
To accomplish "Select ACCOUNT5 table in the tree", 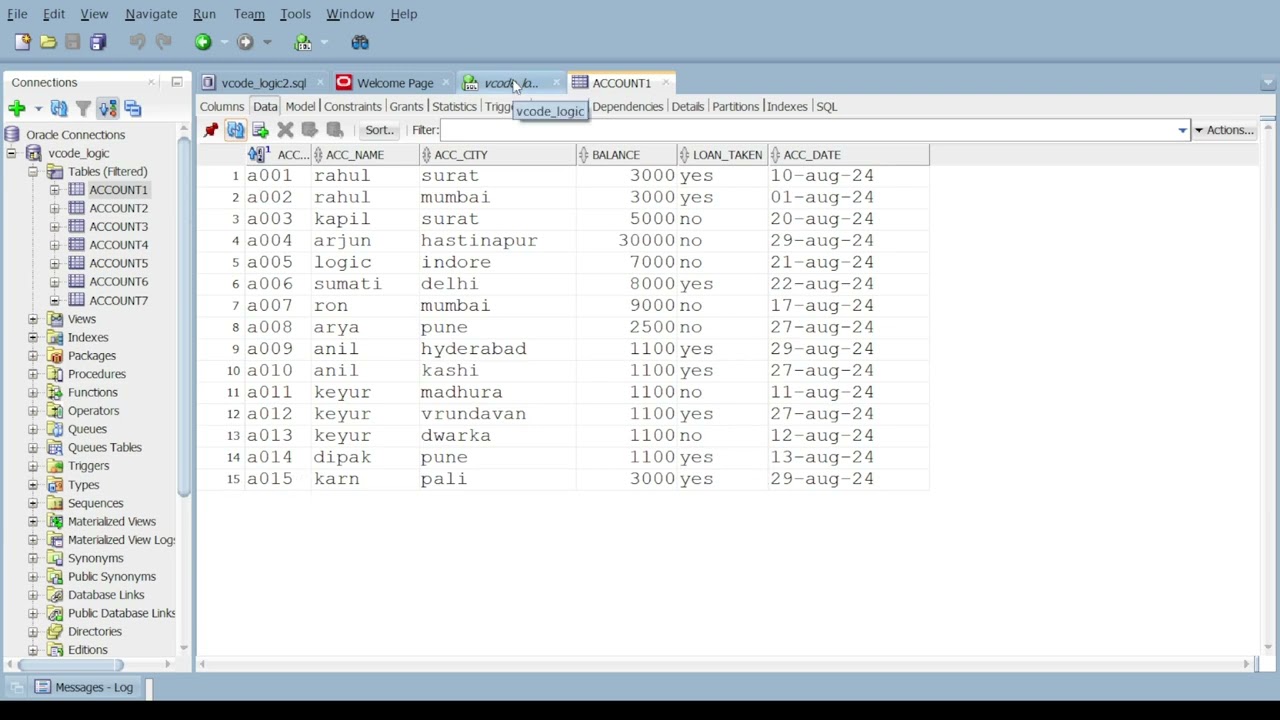I will point(118,263).
